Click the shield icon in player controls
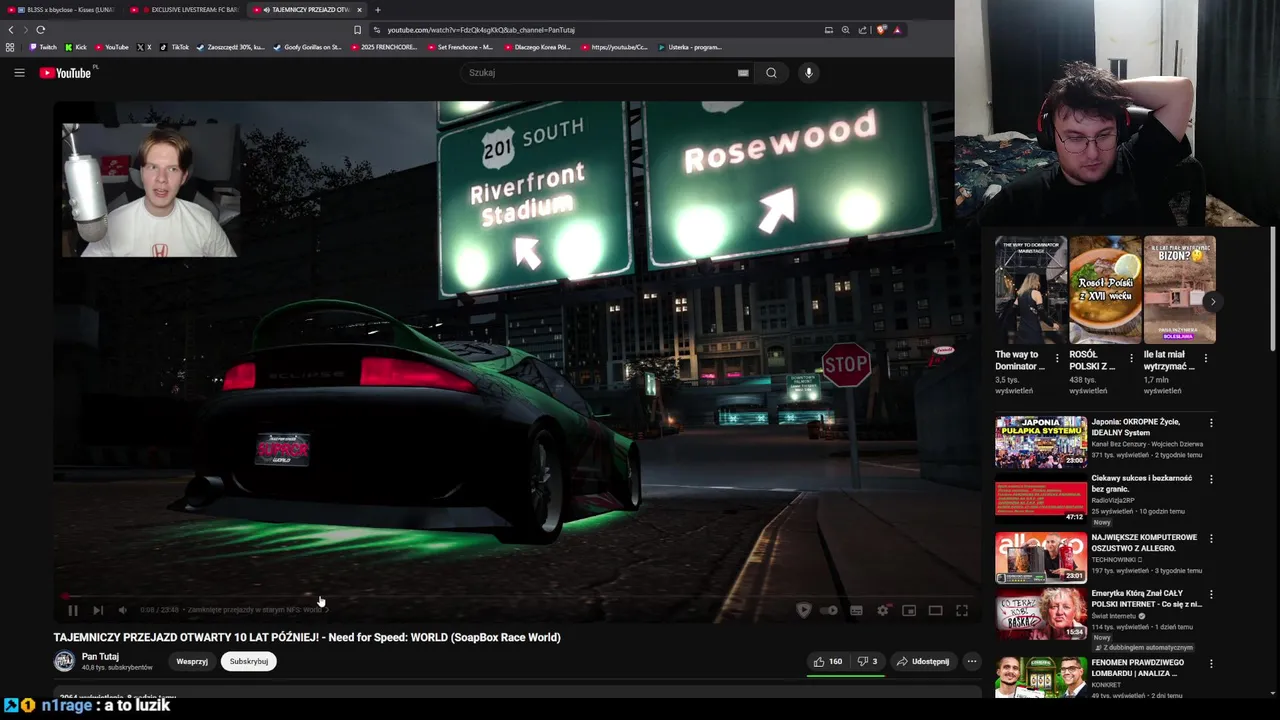The height and width of the screenshot is (720, 1280). pos(803,610)
